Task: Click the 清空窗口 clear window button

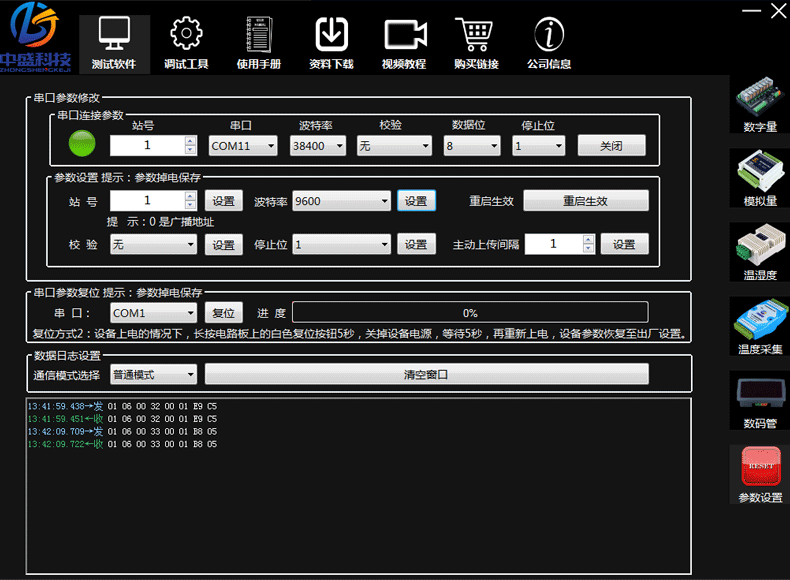Action: (x=426, y=374)
